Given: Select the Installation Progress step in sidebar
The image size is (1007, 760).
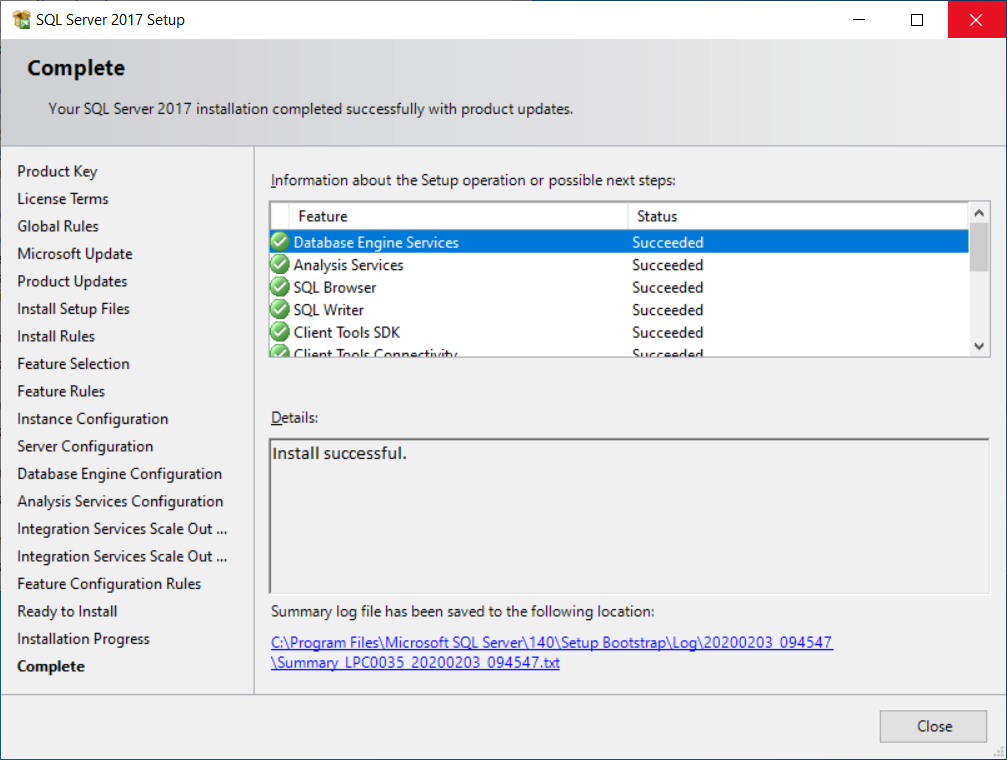Looking at the screenshot, I should coord(83,639).
